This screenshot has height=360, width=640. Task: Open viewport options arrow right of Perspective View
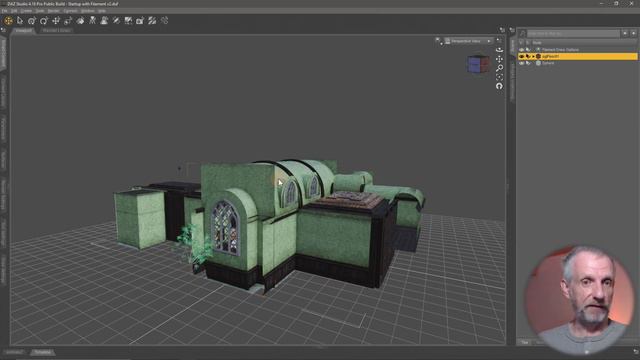[x=498, y=40]
